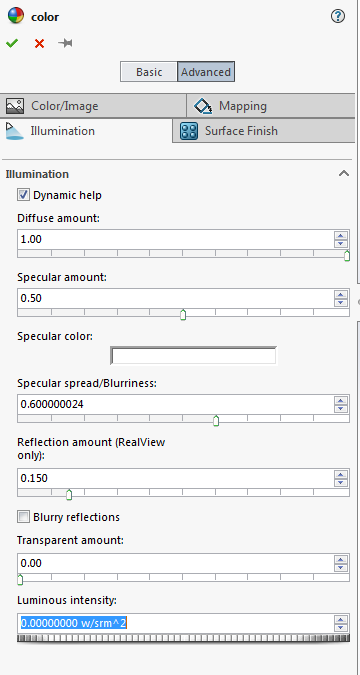This screenshot has width=360, height=675.
Task: Click the 'Specular color:' label
Action: pyautogui.click(x=55, y=336)
